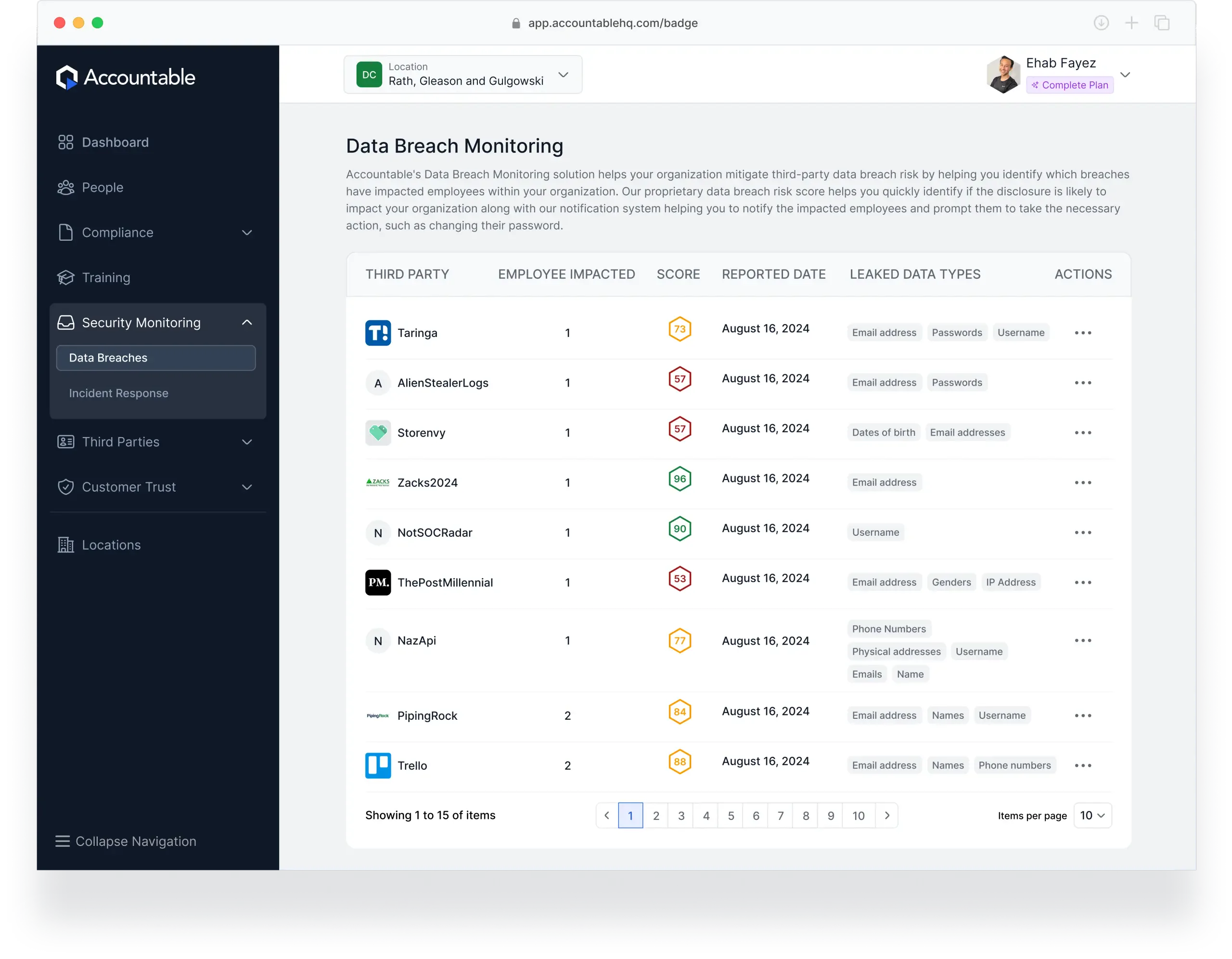This screenshot has height=959, width=1232.
Task: Click the score badge for ThePostMillennial
Action: click(x=679, y=578)
